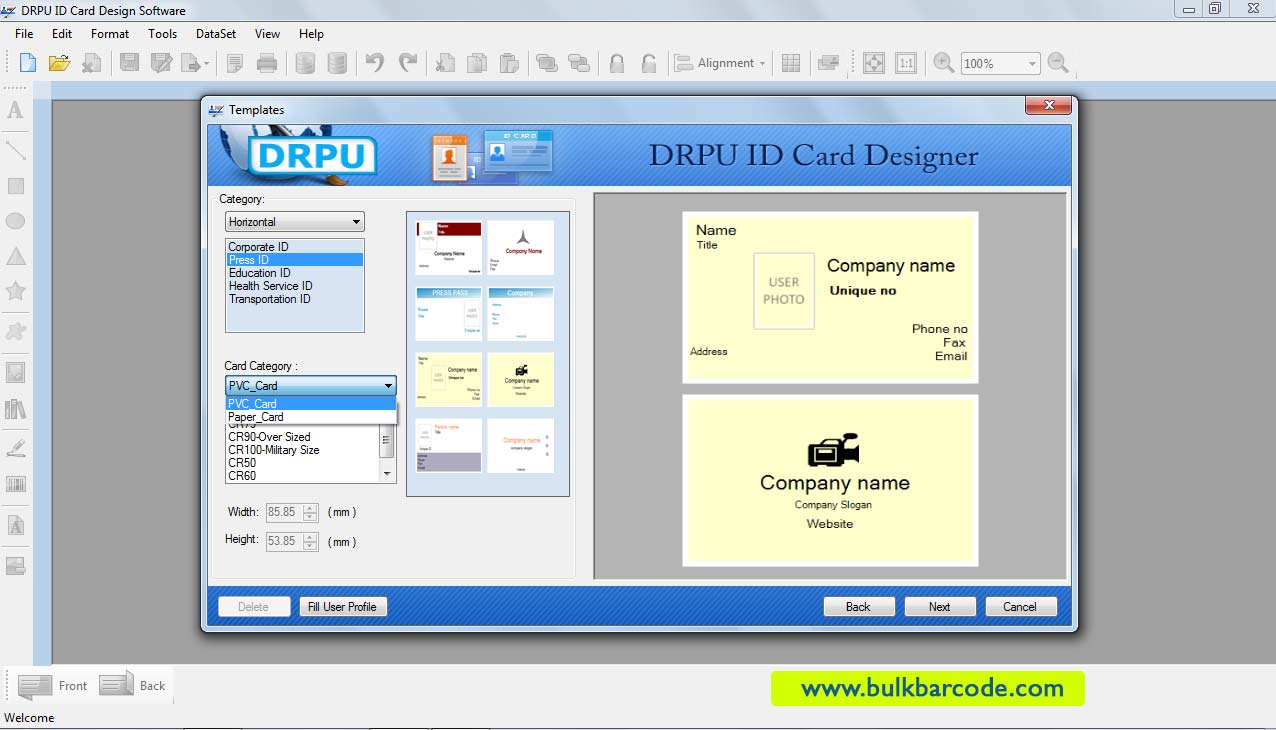Click the Next button

click(x=939, y=607)
